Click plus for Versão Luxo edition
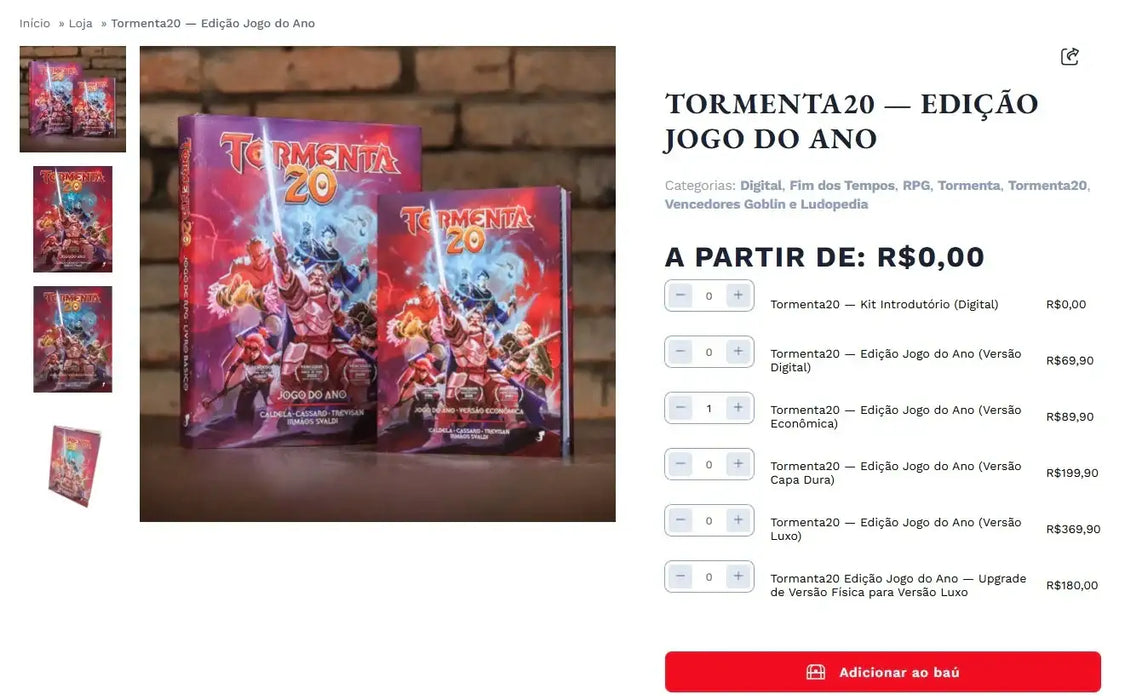This screenshot has width=1148, height=700. click(738, 520)
